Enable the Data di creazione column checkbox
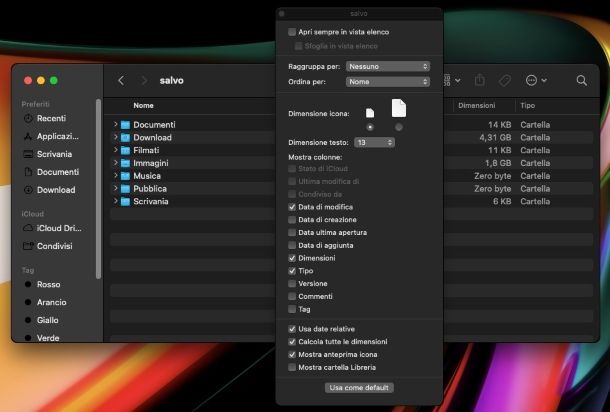 coord(292,220)
